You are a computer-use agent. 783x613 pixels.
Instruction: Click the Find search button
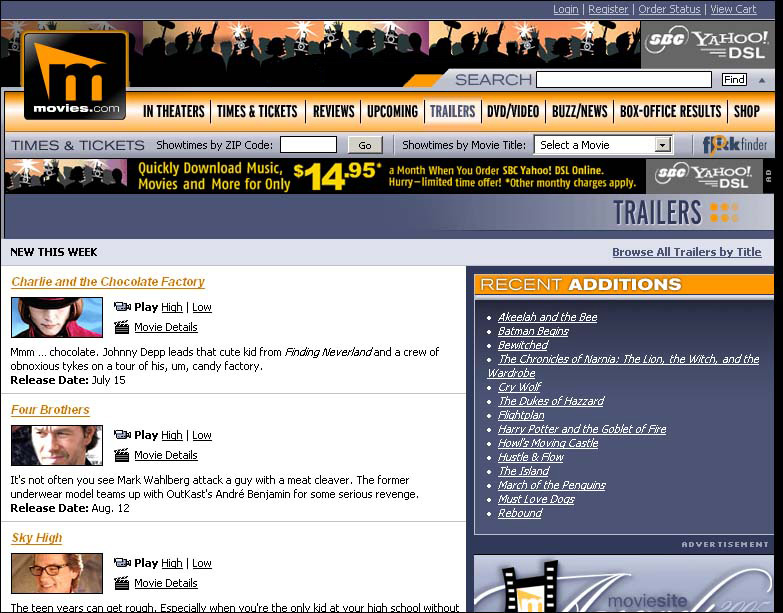[x=734, y=79]
